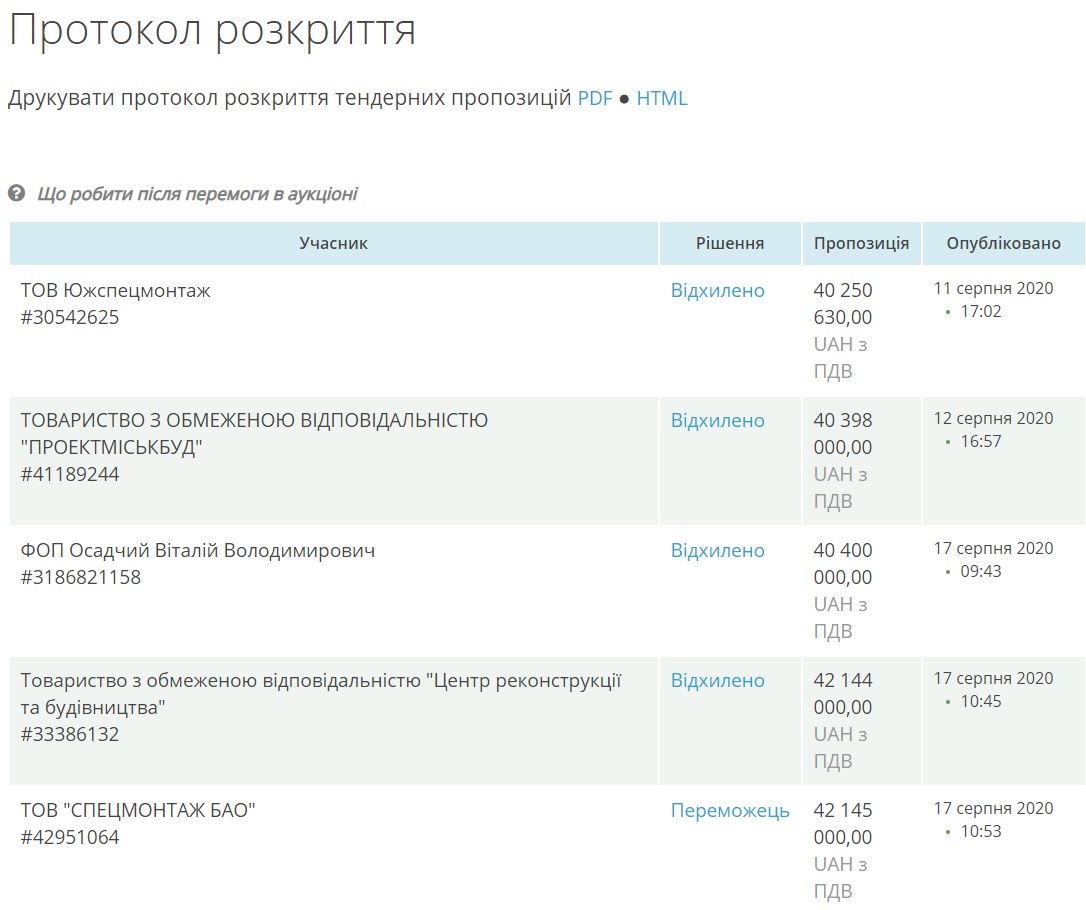Select participant ФОП Осадчий Віталій Володимирович
The image size is (1086, 910).
[198, 551]
